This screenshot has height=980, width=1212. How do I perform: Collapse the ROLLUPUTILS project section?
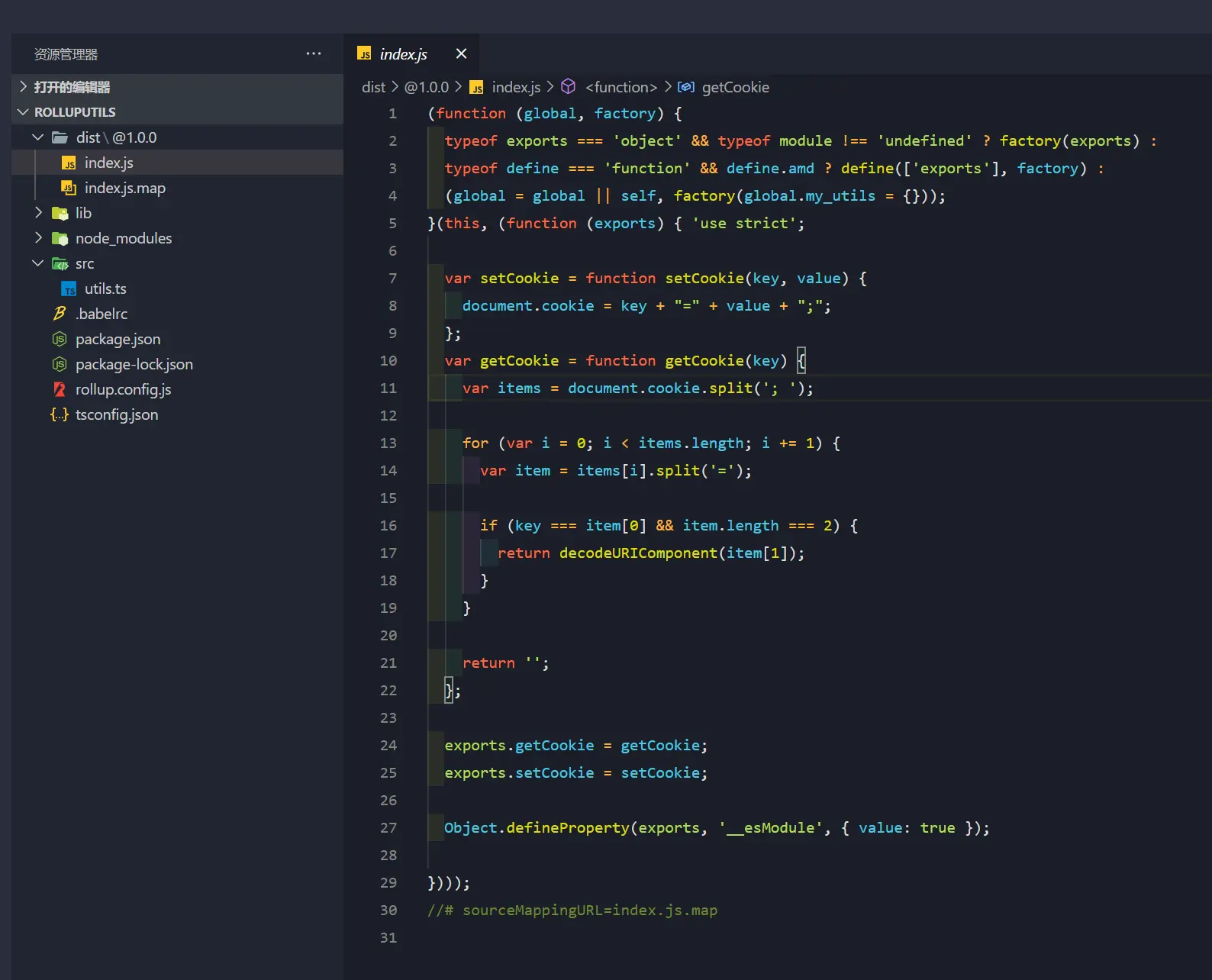tap(23, 112)
